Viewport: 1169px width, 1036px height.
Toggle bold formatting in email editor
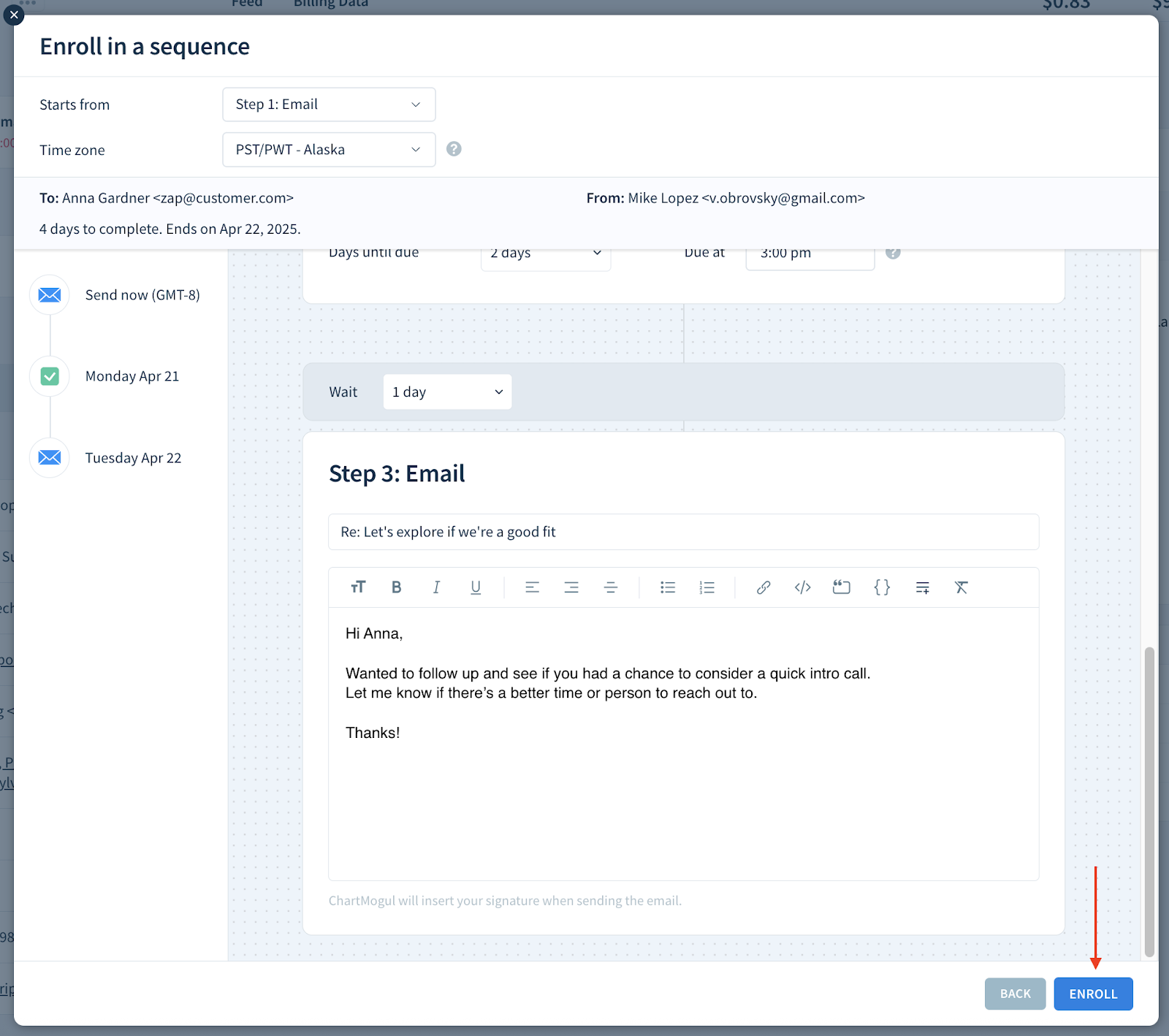[x=397, y=587]
